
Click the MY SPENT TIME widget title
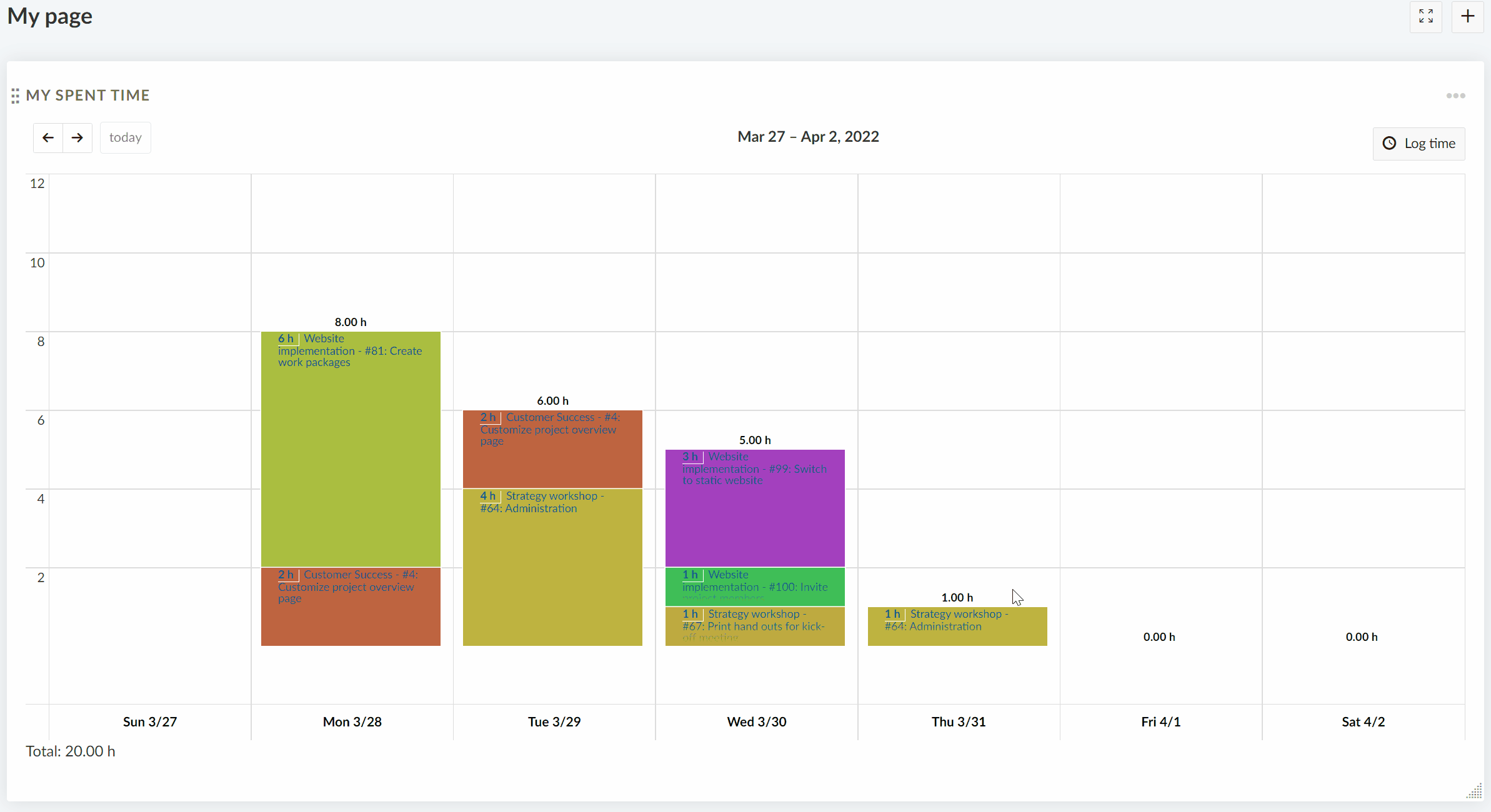click(x=87, y=95)
